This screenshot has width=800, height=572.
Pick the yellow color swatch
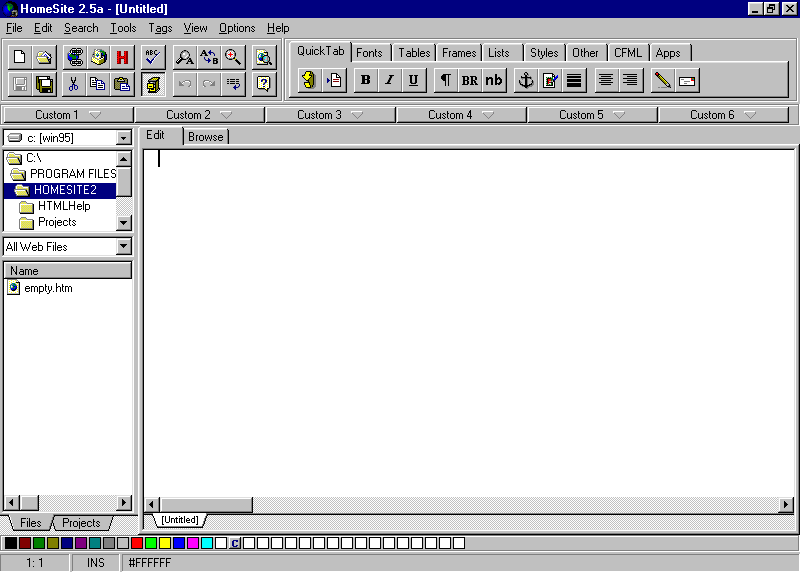(x=165, y=543)
